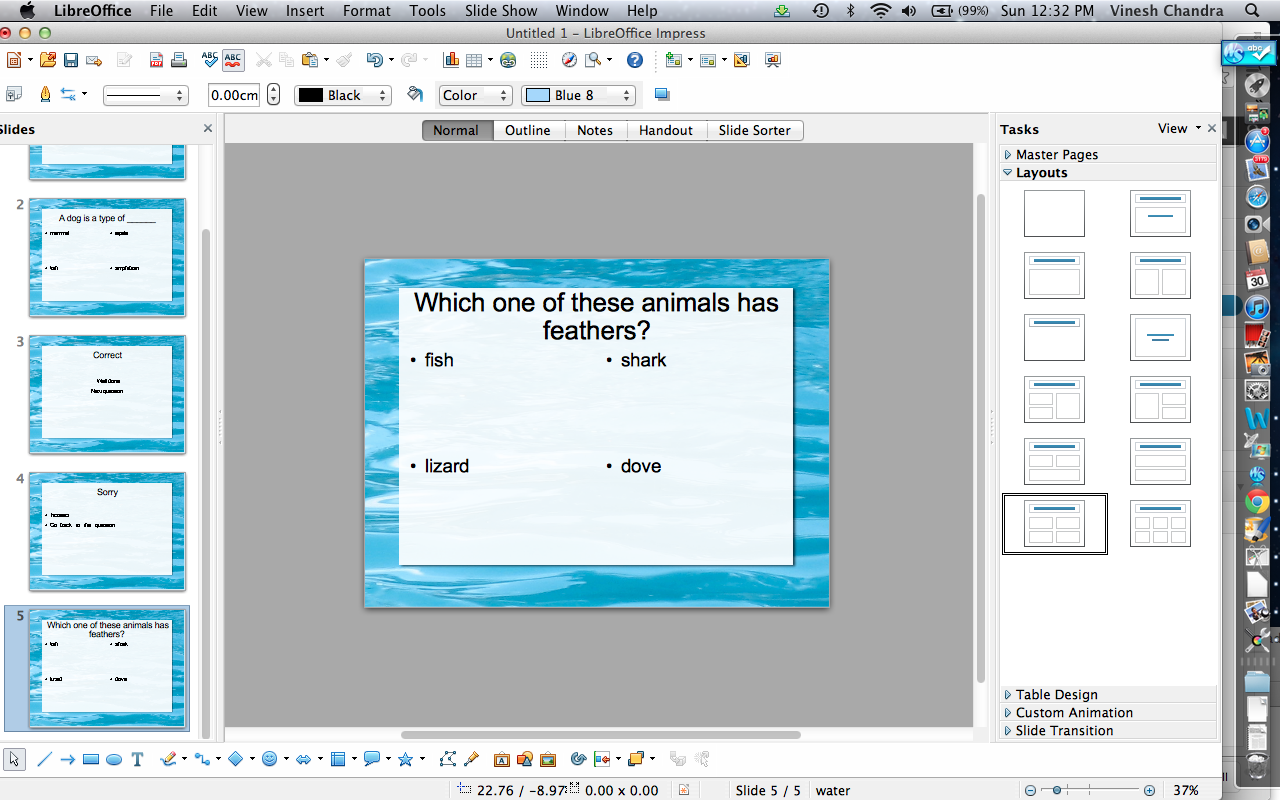
Task: Open the Tasks panel View menu
Action: pyautogui.click(x=1177, y=129)
